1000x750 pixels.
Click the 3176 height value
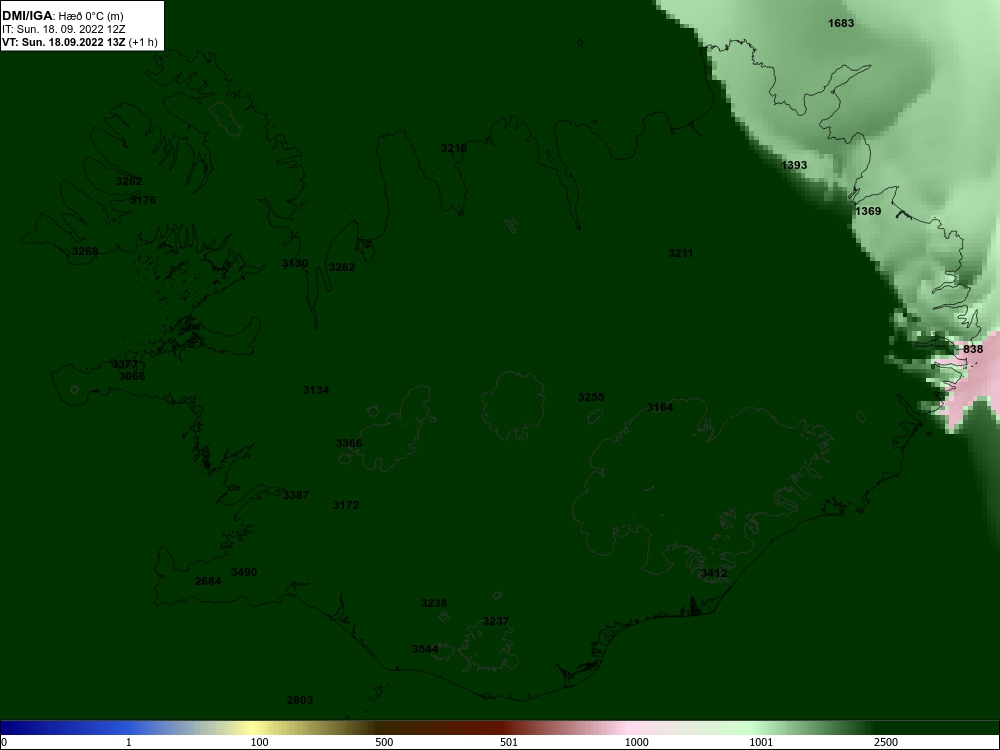(143, 200)
